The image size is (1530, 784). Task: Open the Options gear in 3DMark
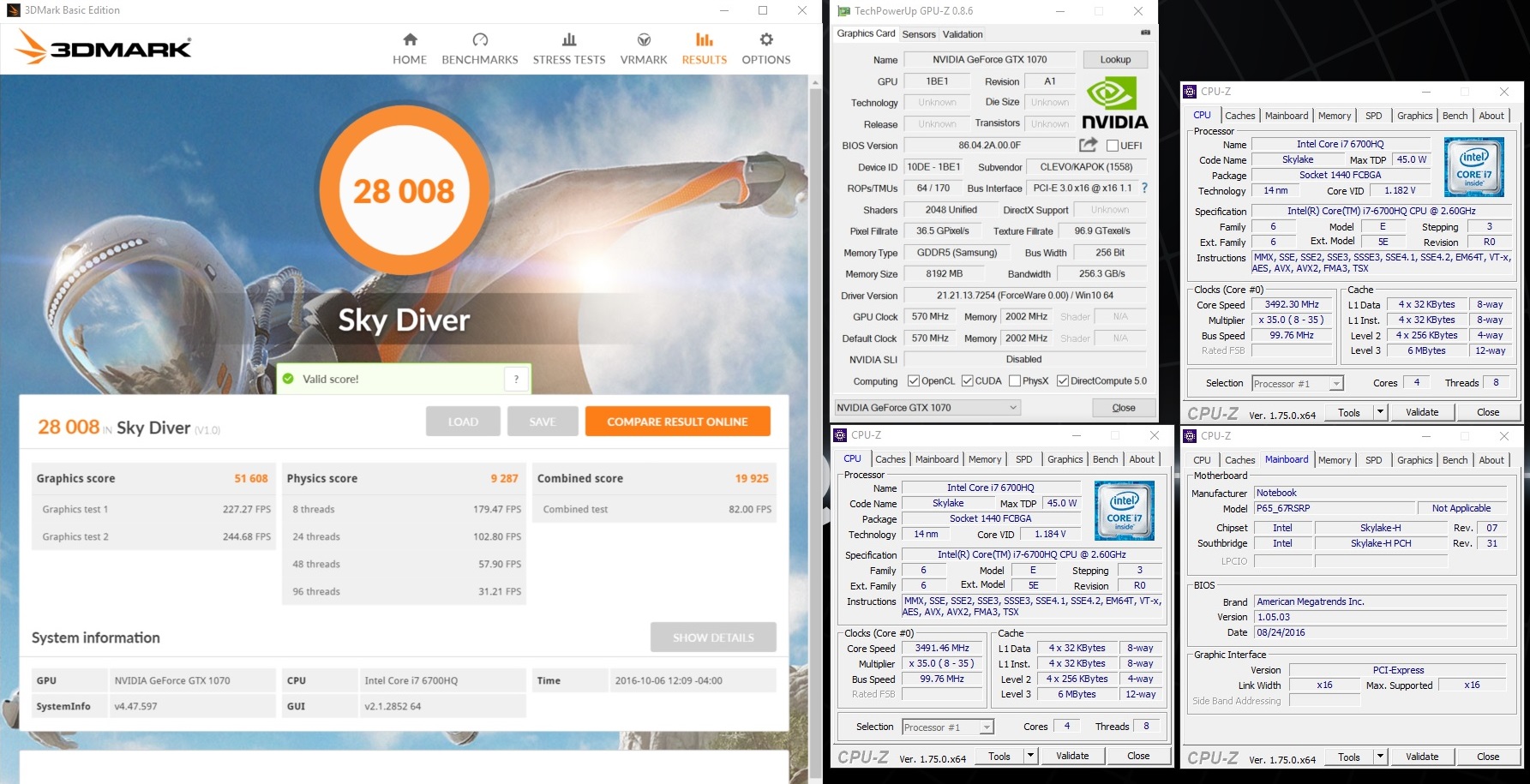765,49
